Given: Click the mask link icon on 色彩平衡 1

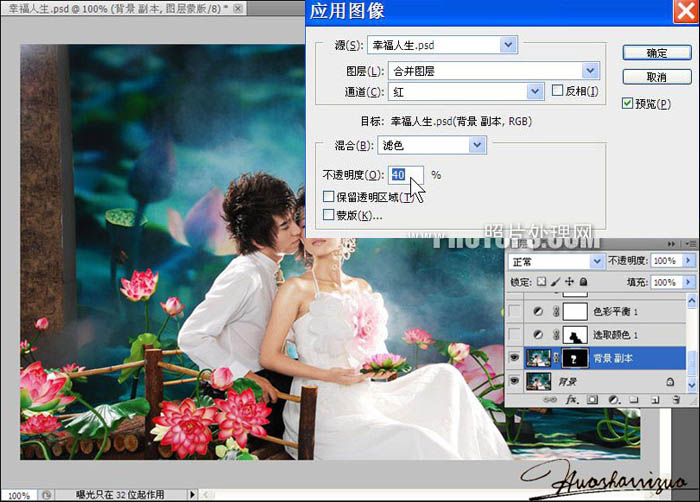Looking at the screenshot, I should point(556,311).
